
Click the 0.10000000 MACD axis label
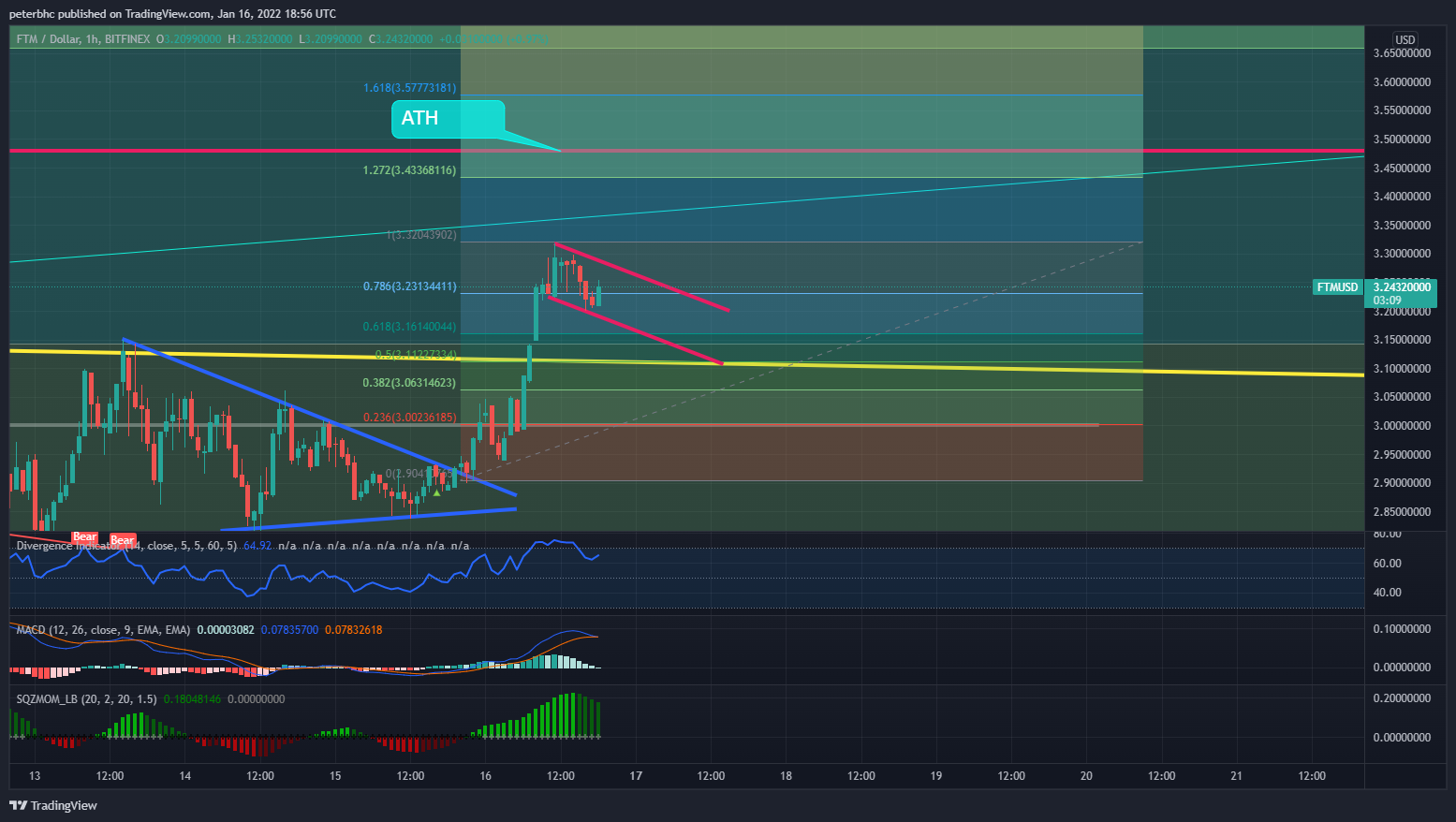coord(1402,629)
